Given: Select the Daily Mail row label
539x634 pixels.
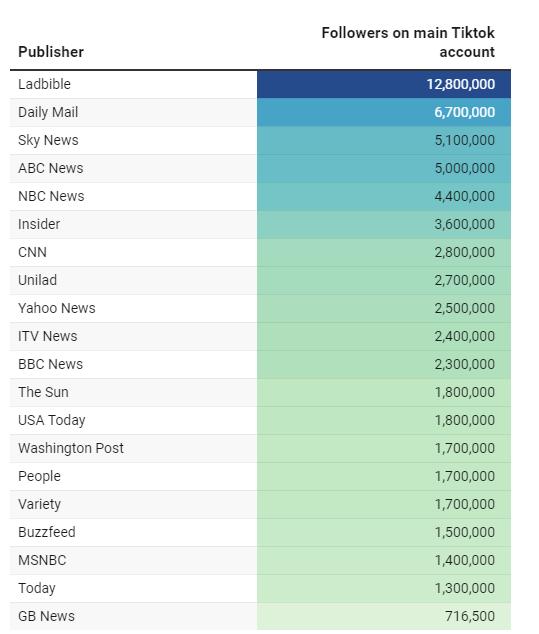Looking at the screenshot, I should [x=48, y=112].
